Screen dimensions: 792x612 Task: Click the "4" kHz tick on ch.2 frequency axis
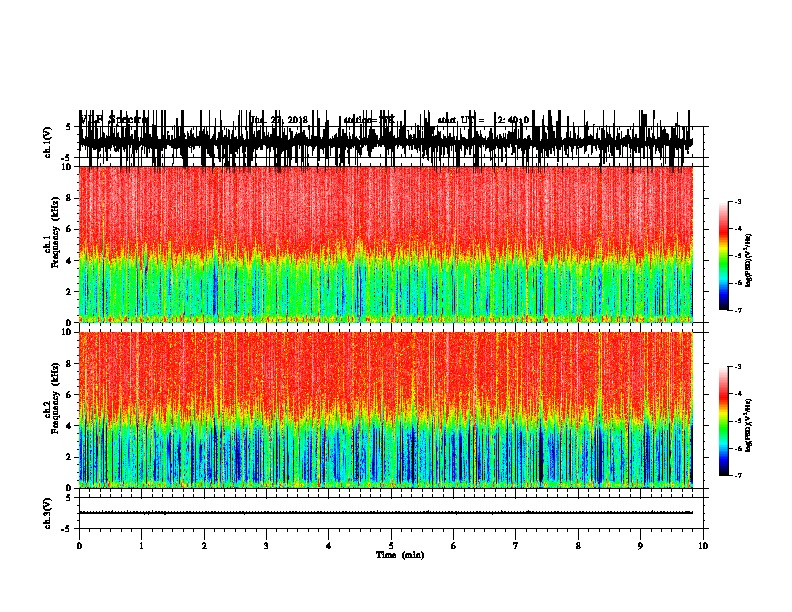(x=69, y=426)
